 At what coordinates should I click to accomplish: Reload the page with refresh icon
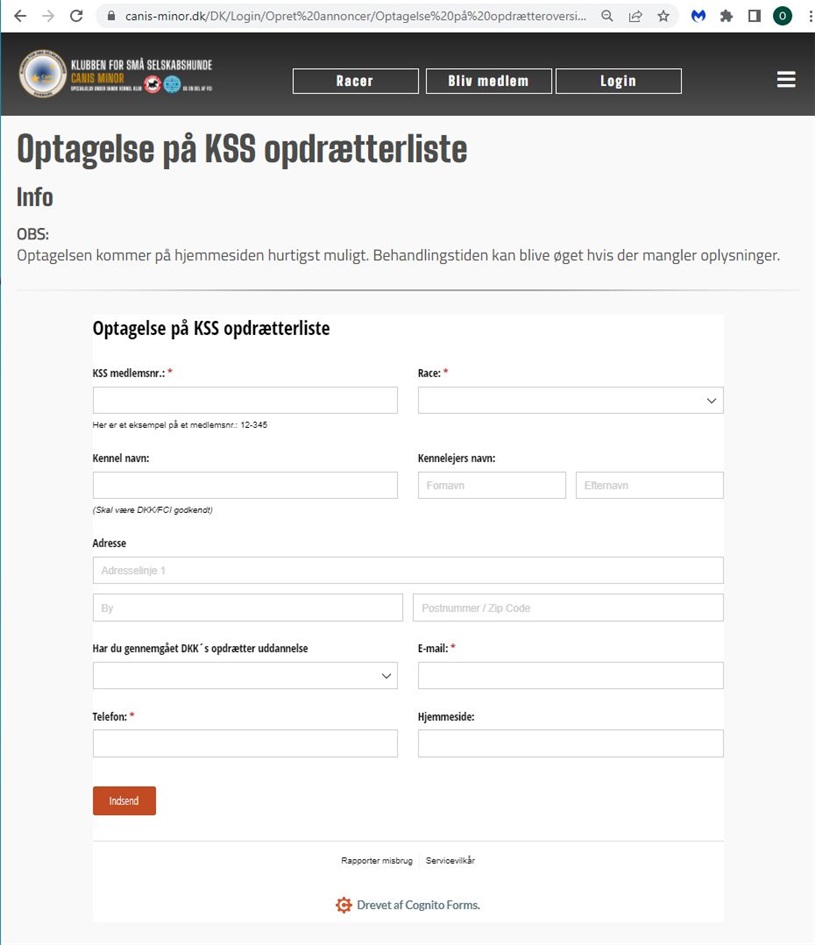click(76, 16)
